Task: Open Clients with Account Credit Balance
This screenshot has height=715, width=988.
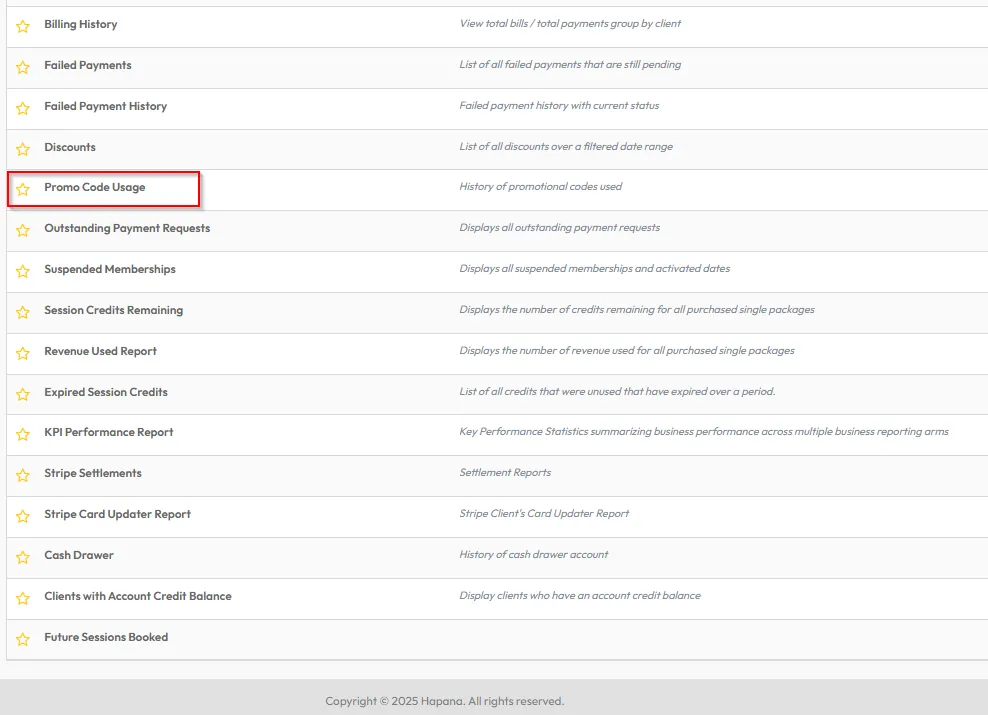Action: [x=137, y=596]
